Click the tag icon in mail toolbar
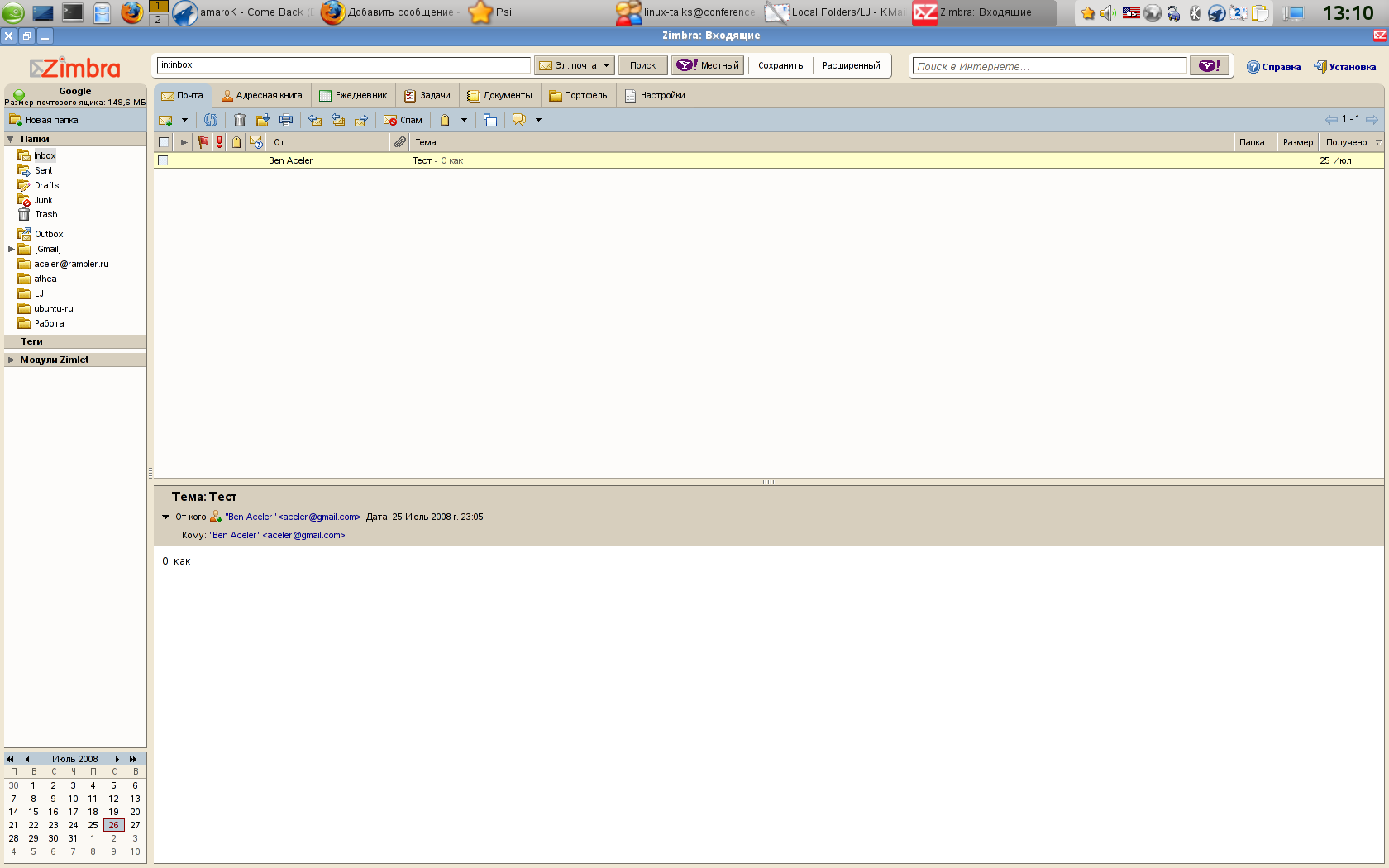Screen dimensions: 1389x868 [x=445, y=120]
